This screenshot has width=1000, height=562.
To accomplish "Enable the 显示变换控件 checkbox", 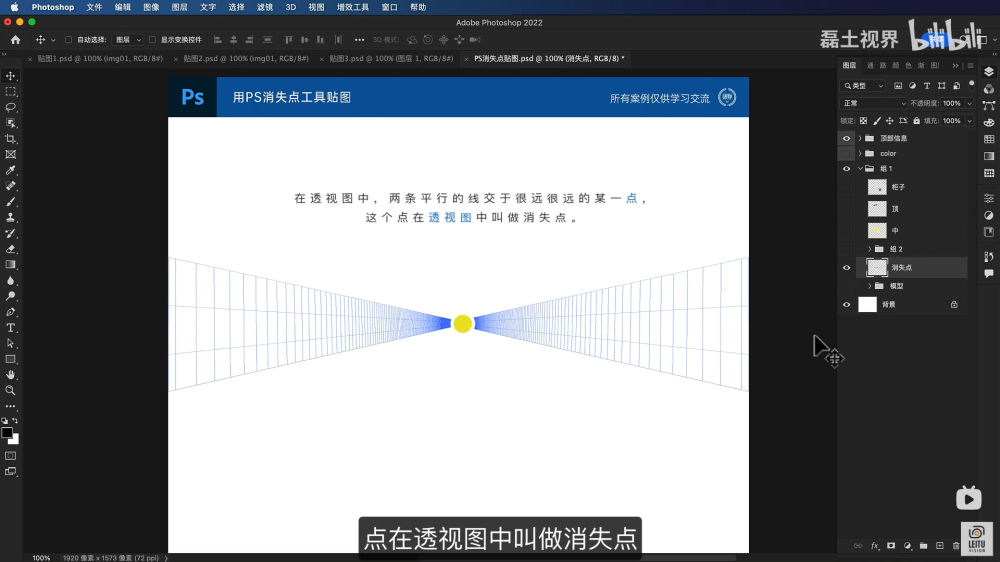I will tap(152, 40).
